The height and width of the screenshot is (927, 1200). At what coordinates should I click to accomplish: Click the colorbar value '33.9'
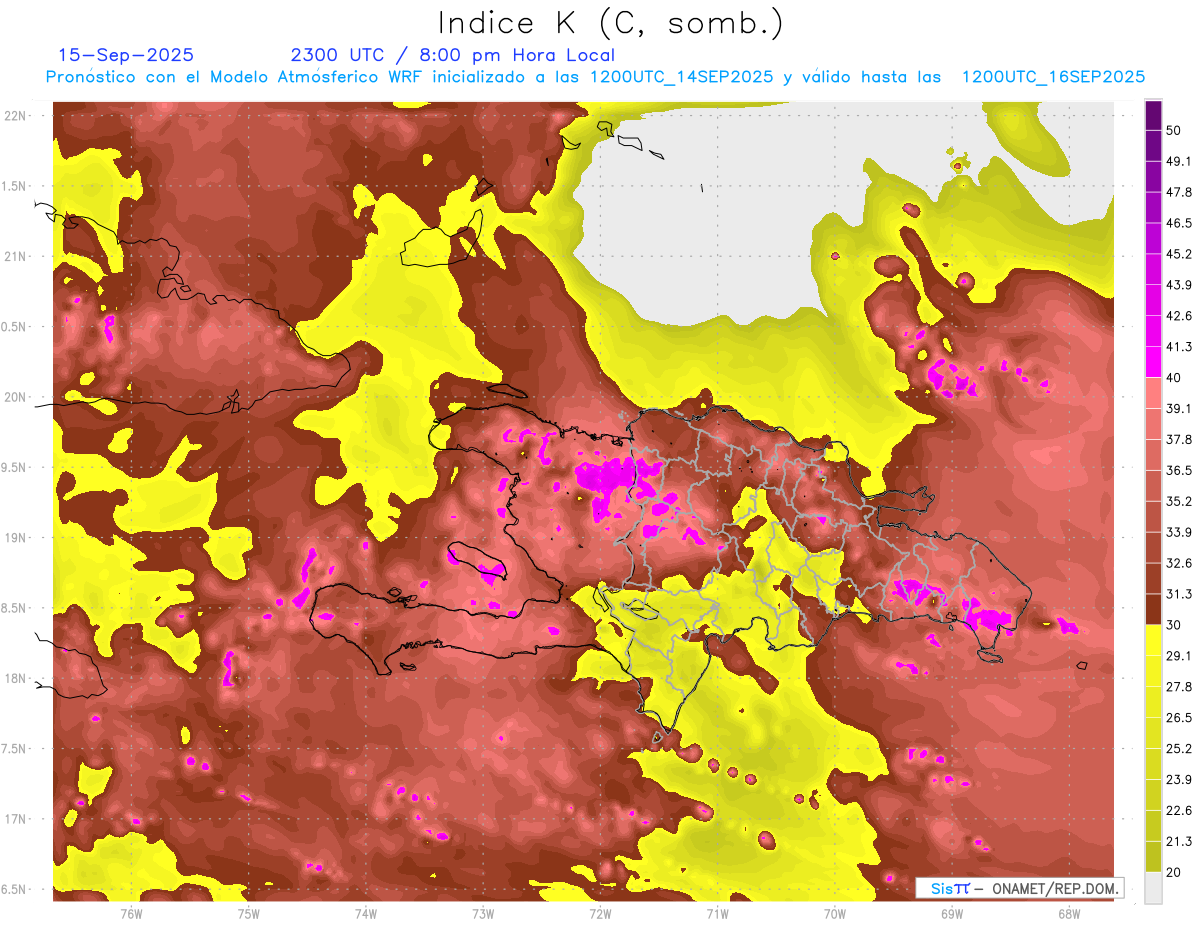(1179, 532)
